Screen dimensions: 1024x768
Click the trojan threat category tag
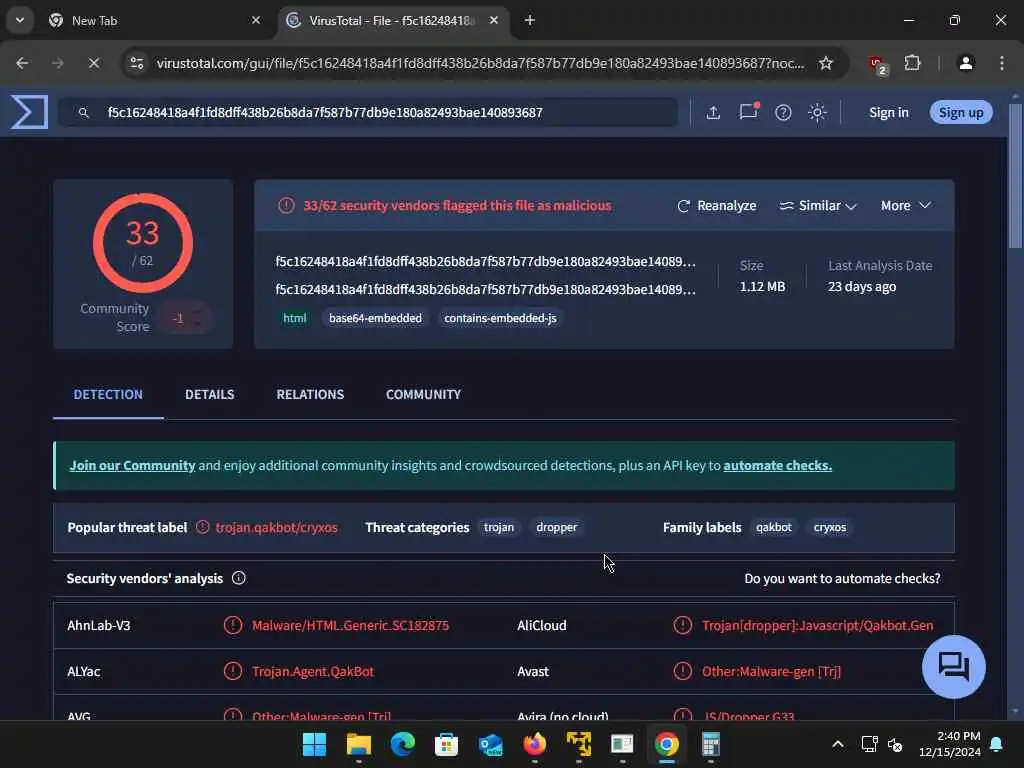(498, 527)
